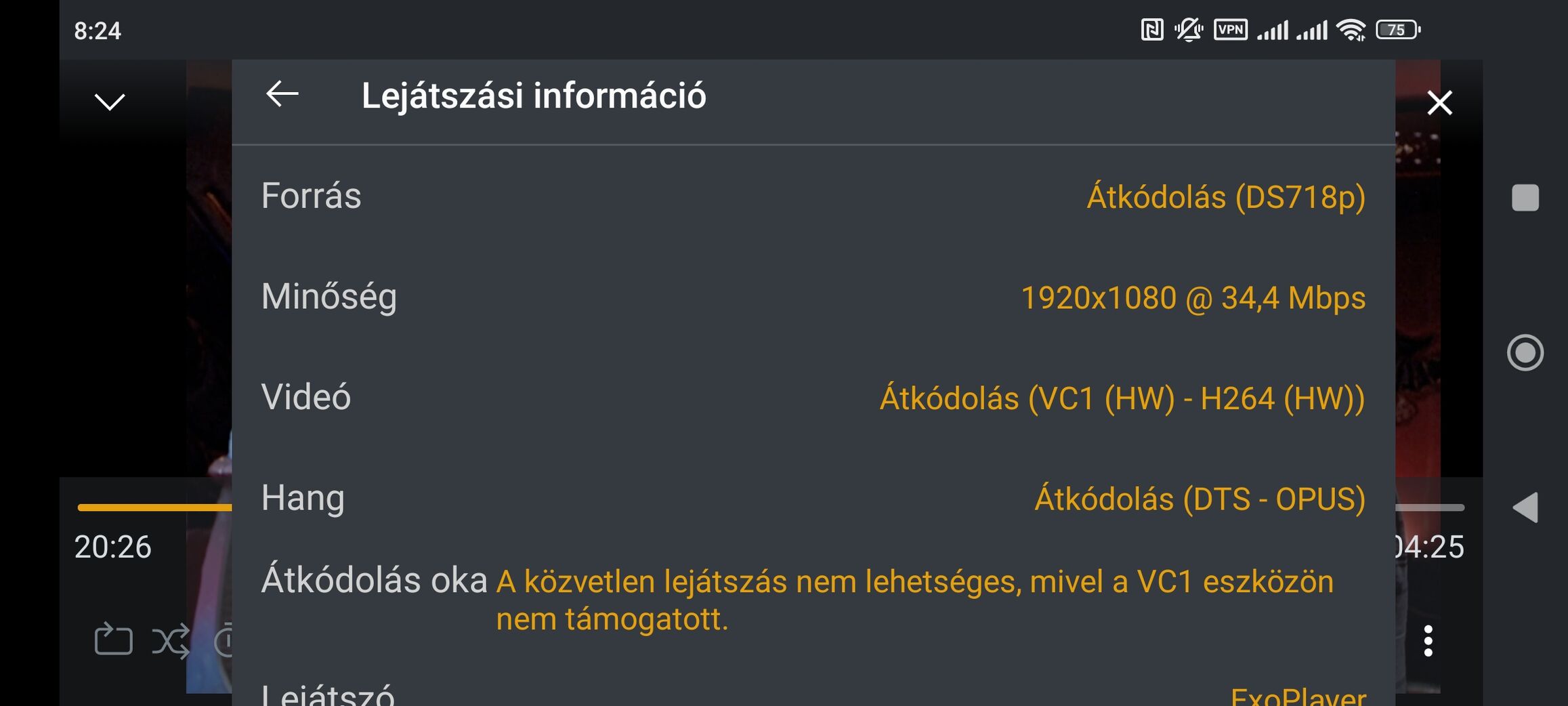1568x706 pixels.
Task: Tap the VPN status bar icon
Action: [x=1230, y=30]
